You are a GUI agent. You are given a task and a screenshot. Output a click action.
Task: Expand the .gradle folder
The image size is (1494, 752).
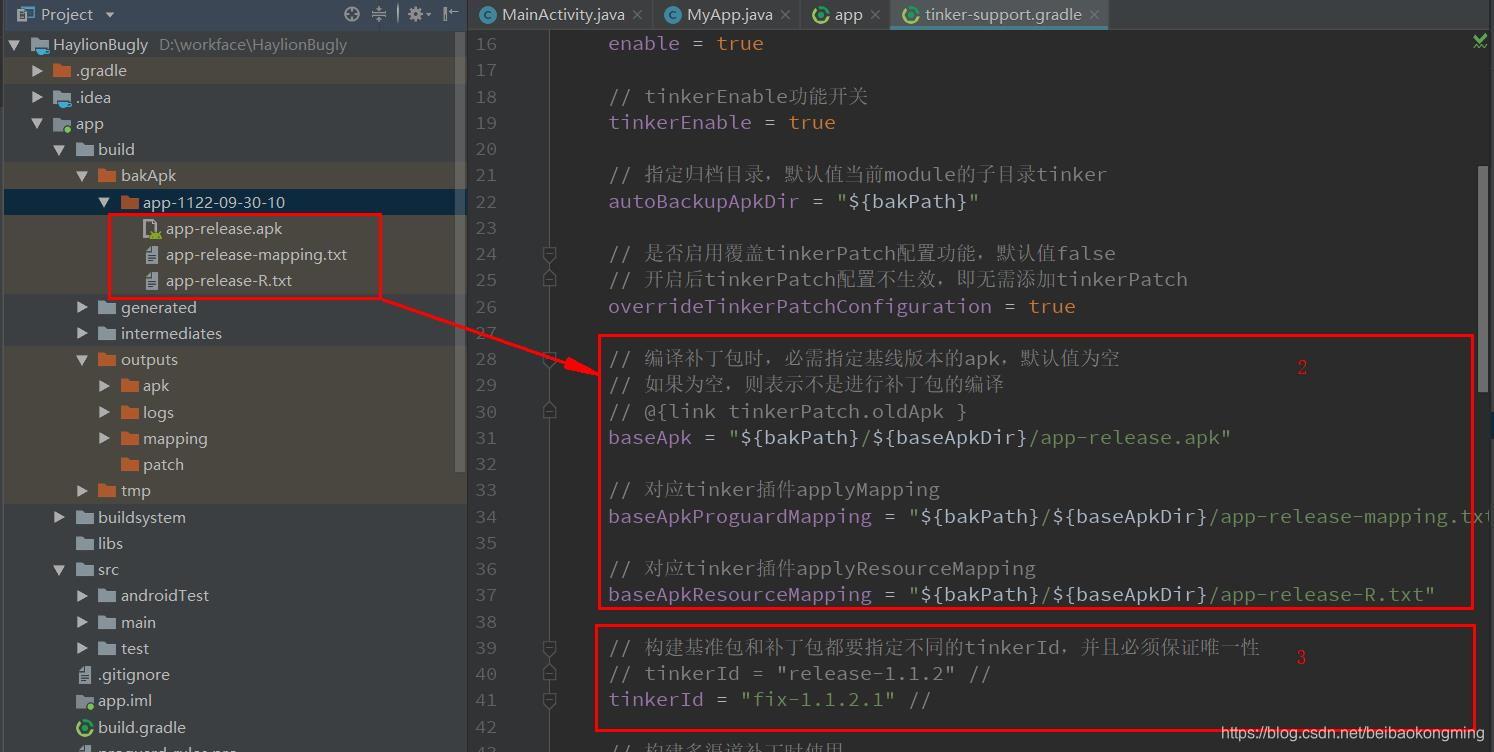37,71
